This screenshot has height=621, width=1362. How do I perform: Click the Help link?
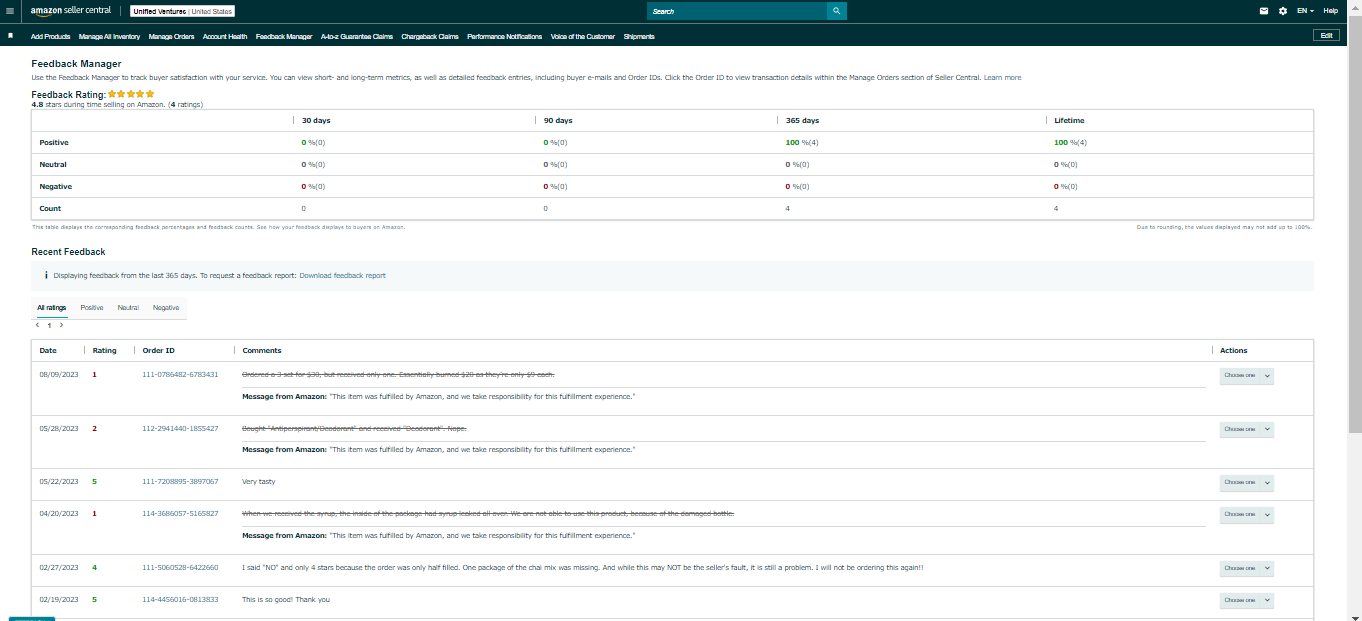pyautogui.click(x=1330, y=11)
